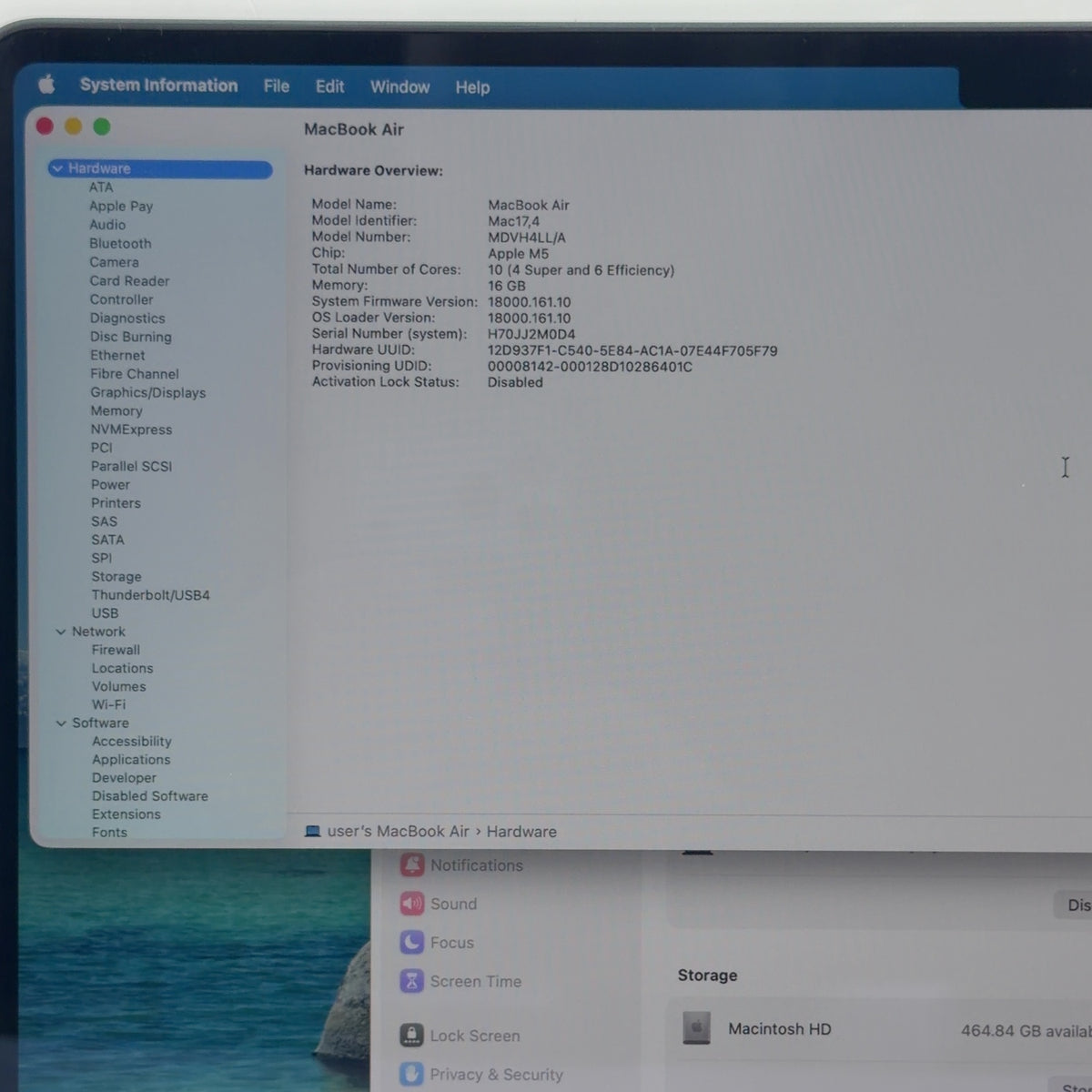Select Firewall under Network
This screenshot has height=1092, width=1092.
(116, 650)
